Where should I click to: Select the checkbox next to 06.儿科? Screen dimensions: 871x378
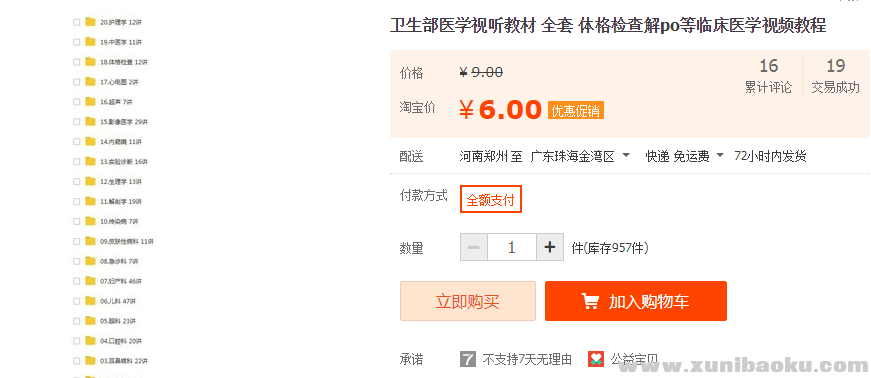77,301
